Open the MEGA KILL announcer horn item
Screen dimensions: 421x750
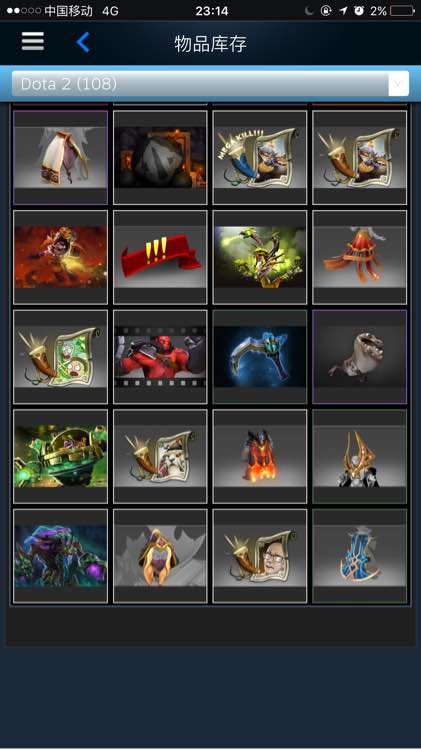(260, 158)
